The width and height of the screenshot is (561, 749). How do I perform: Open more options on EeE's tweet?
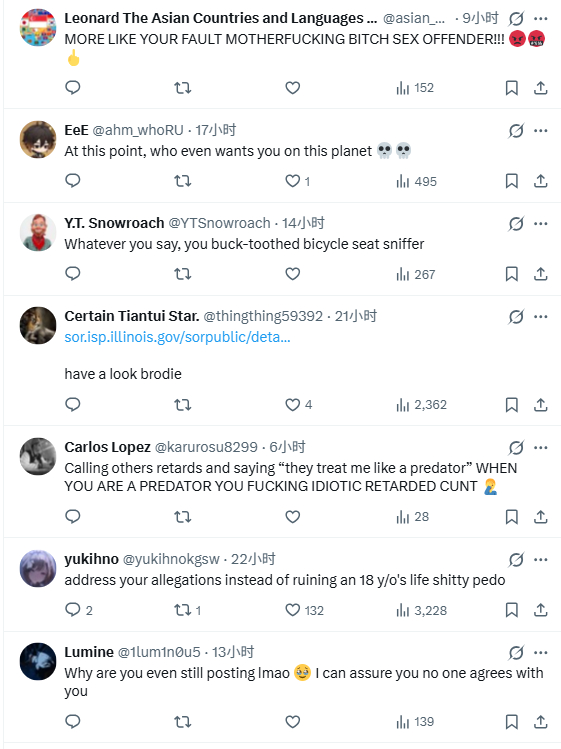pos(540,130)
